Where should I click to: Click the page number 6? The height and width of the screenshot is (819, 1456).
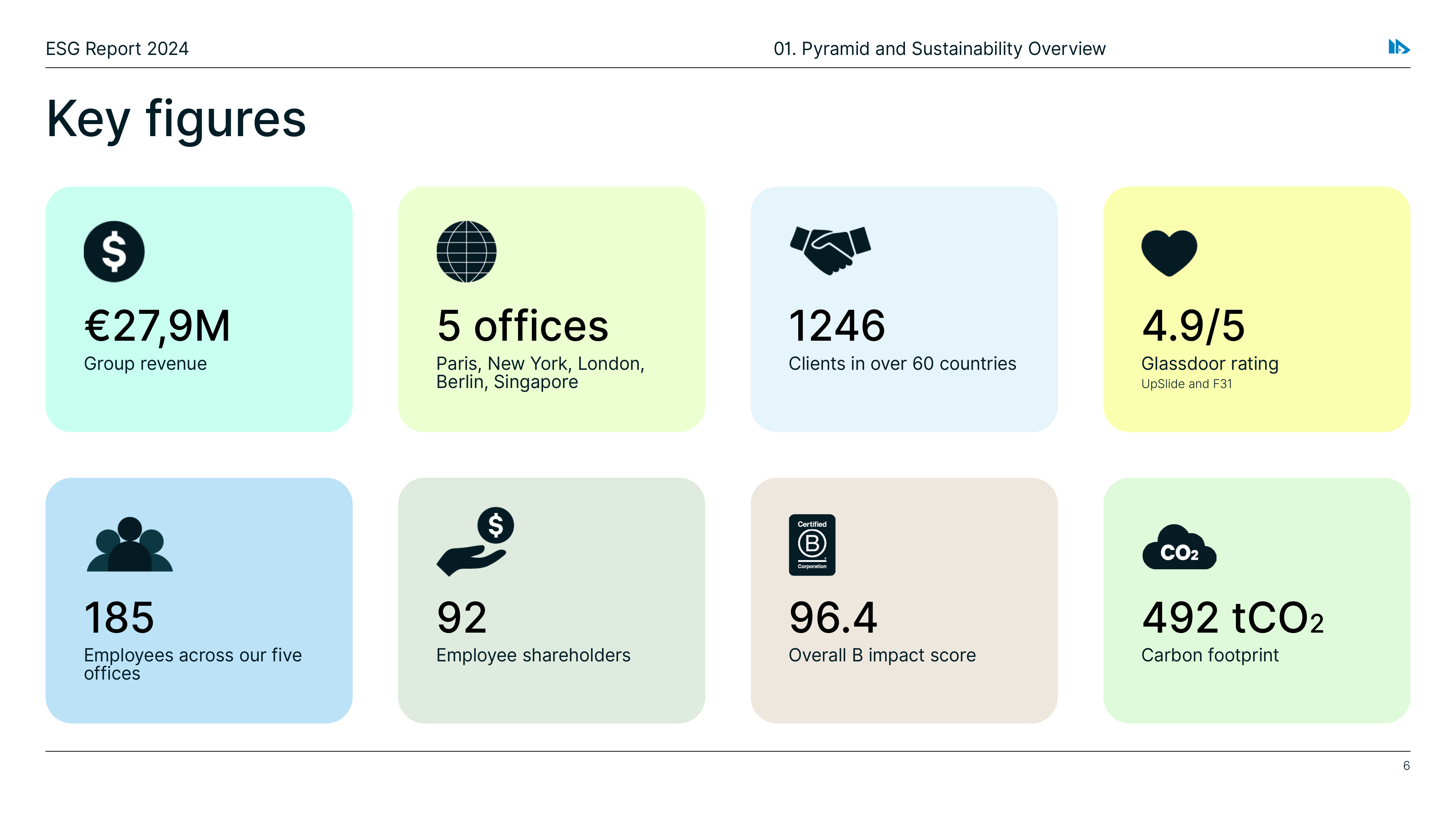[1406, 766]
